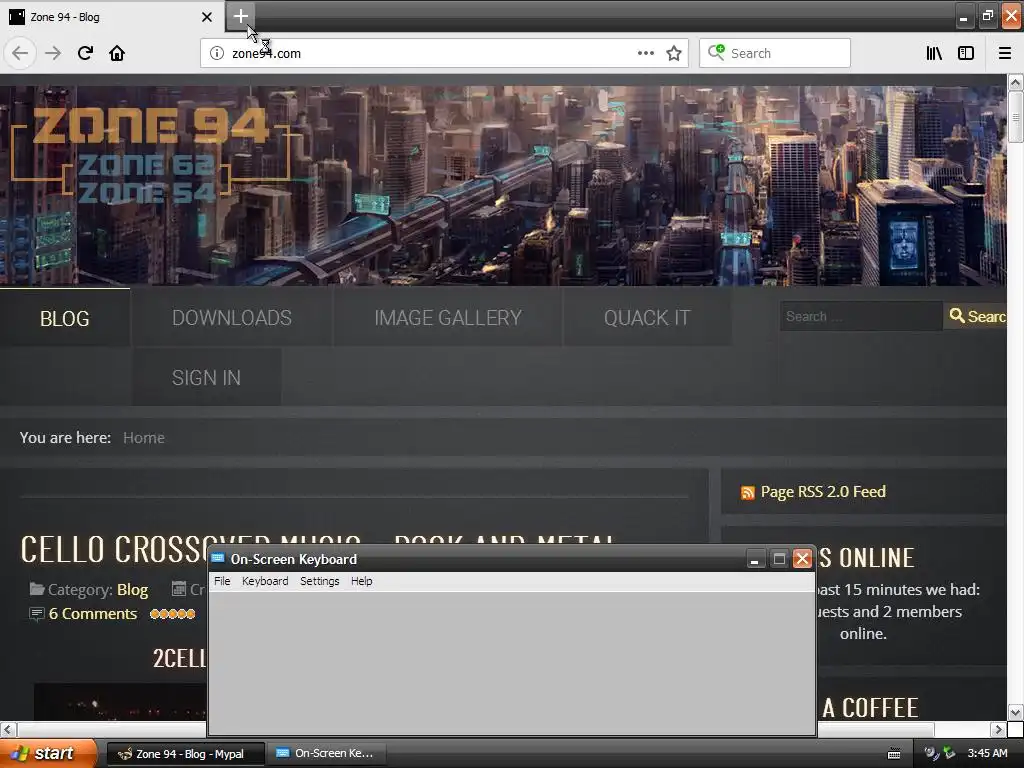Restore down the browser window
Viewport: 1024px width, 768px height.
pyautogui.click(x=987, y=16)
